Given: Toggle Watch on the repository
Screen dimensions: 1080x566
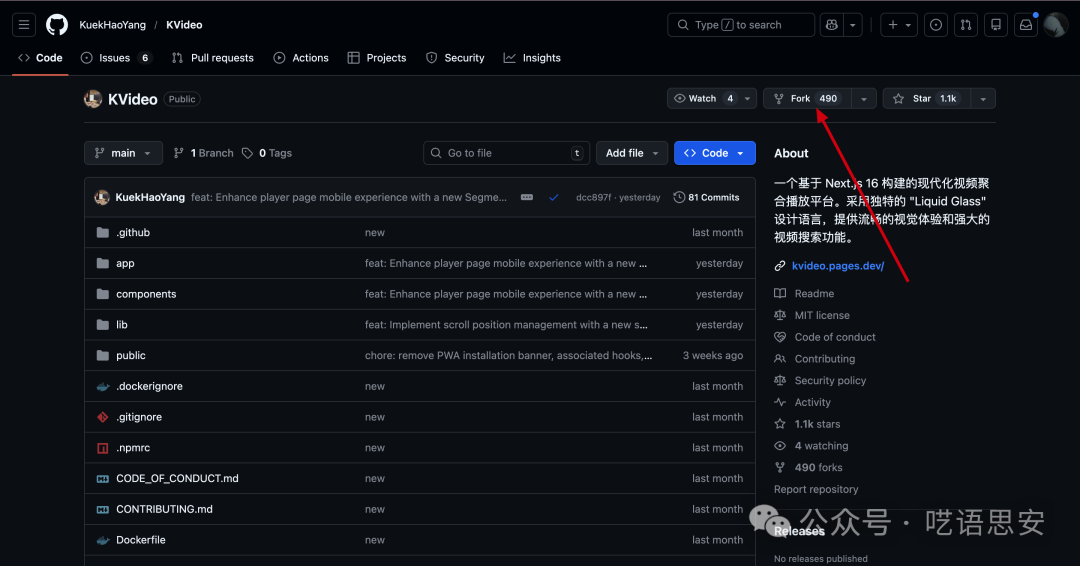Looking at the screenshot, I should (703, 98).
